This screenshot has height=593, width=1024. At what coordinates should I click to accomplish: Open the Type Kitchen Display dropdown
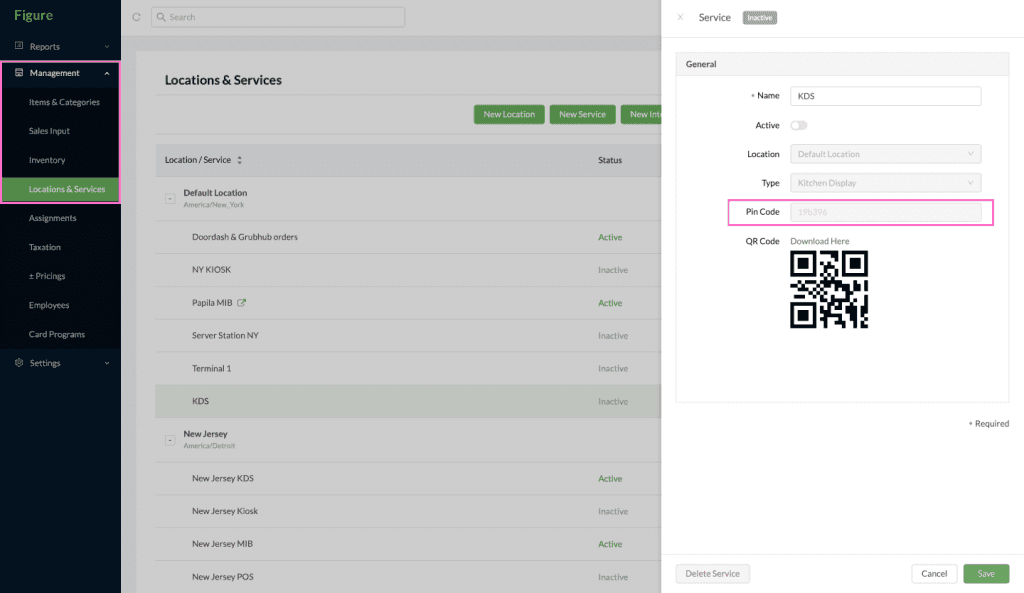[x=886, y=183]
